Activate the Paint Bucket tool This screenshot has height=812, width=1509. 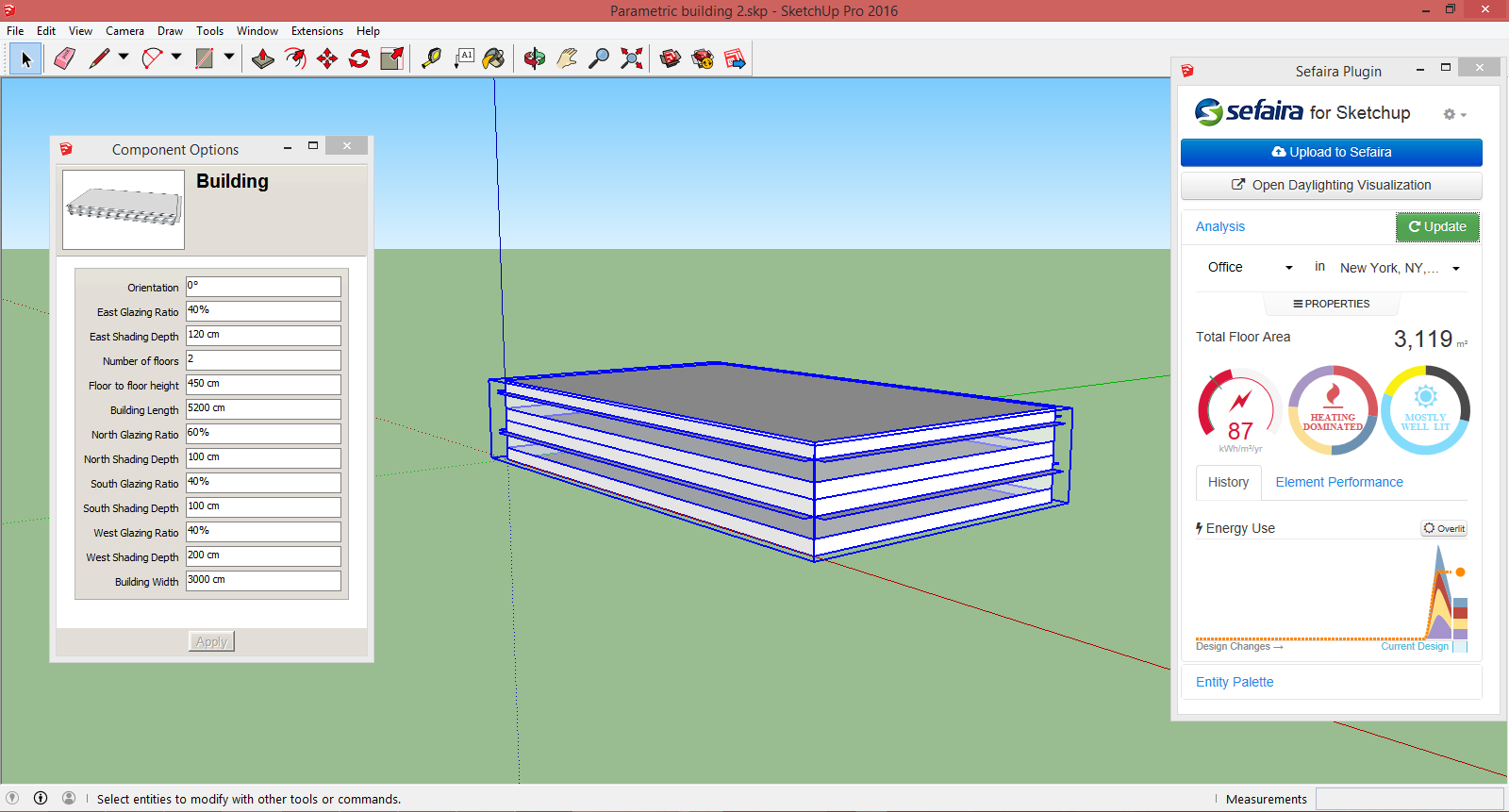coord(494,59)
